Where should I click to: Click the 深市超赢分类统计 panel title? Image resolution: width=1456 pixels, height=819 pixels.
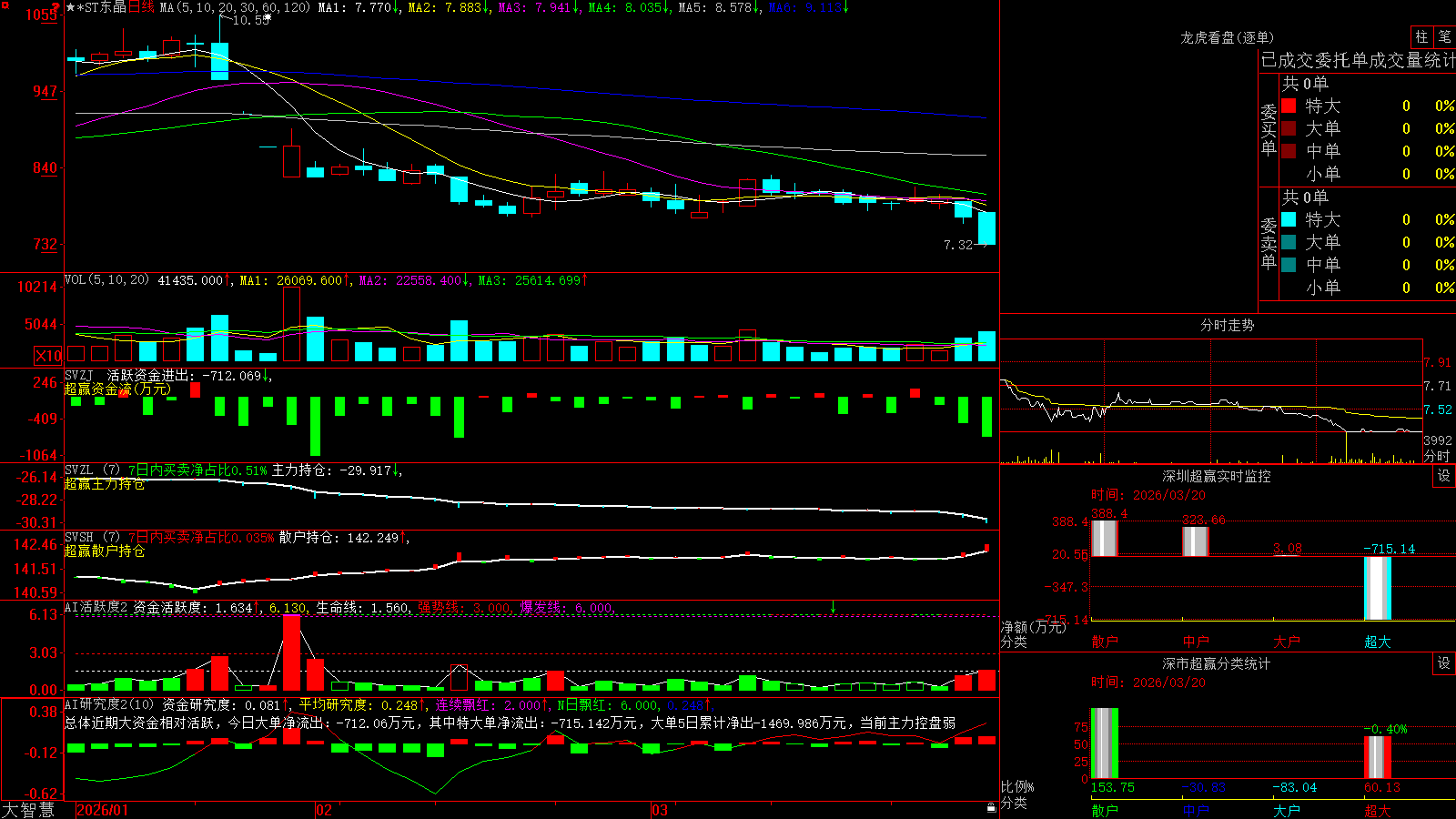[x=1216, y=663]
